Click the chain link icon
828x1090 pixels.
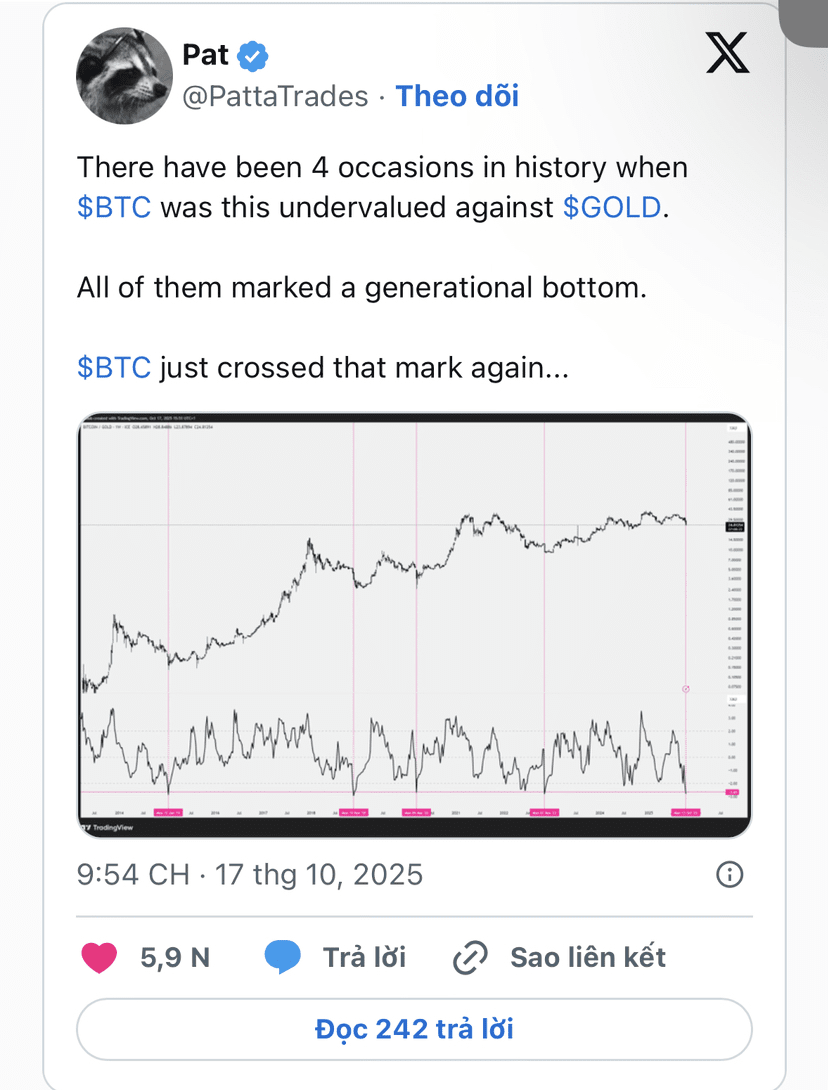470,957
